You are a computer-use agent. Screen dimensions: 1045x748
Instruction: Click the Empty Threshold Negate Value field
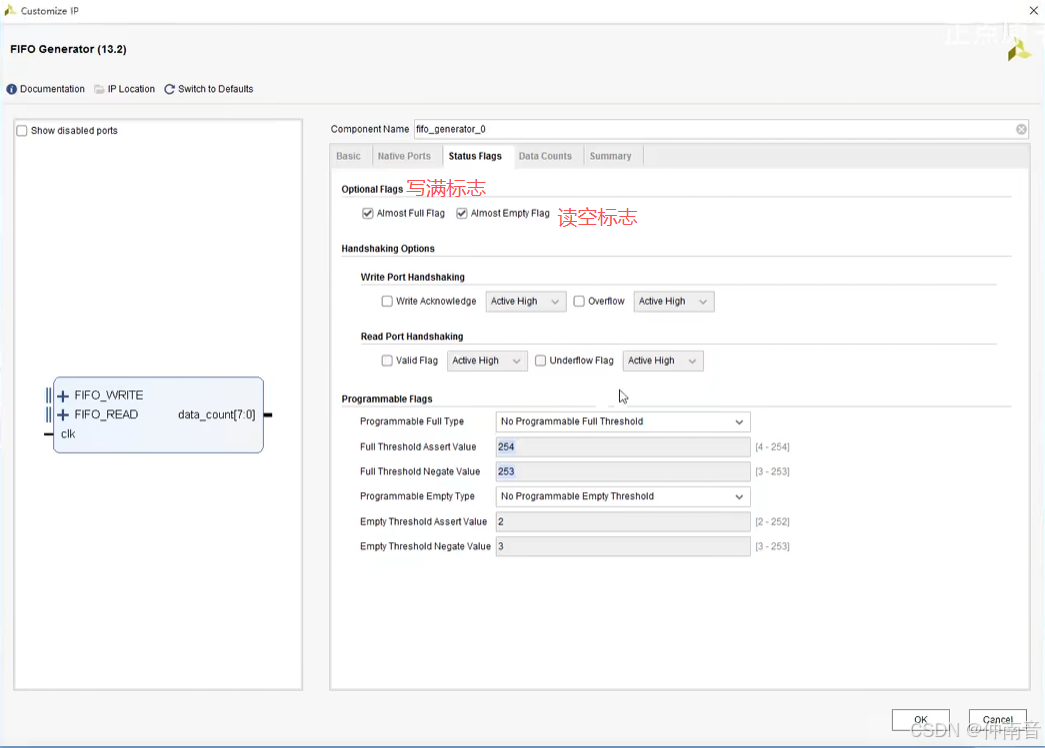tap(623, 546)
